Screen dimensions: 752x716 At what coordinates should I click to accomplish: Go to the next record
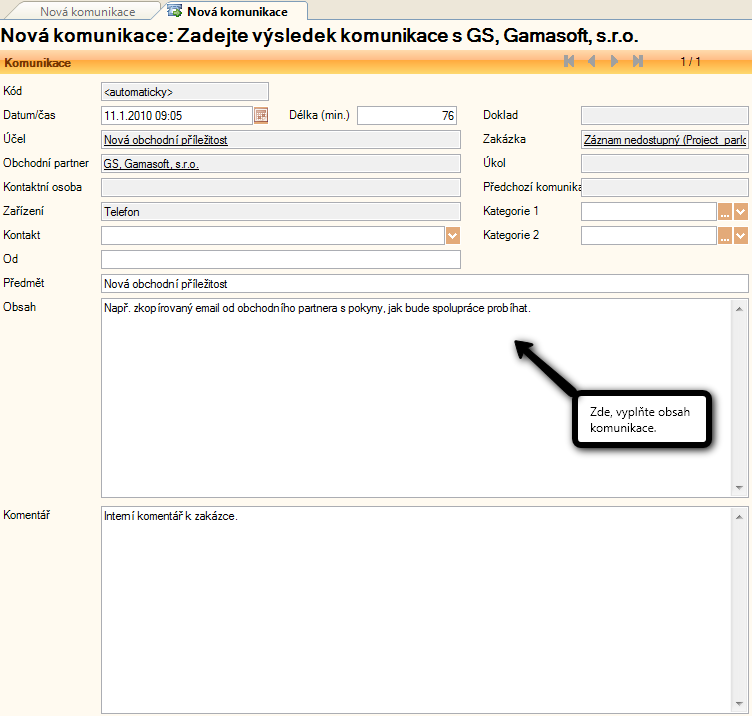(x=614, y=62)
